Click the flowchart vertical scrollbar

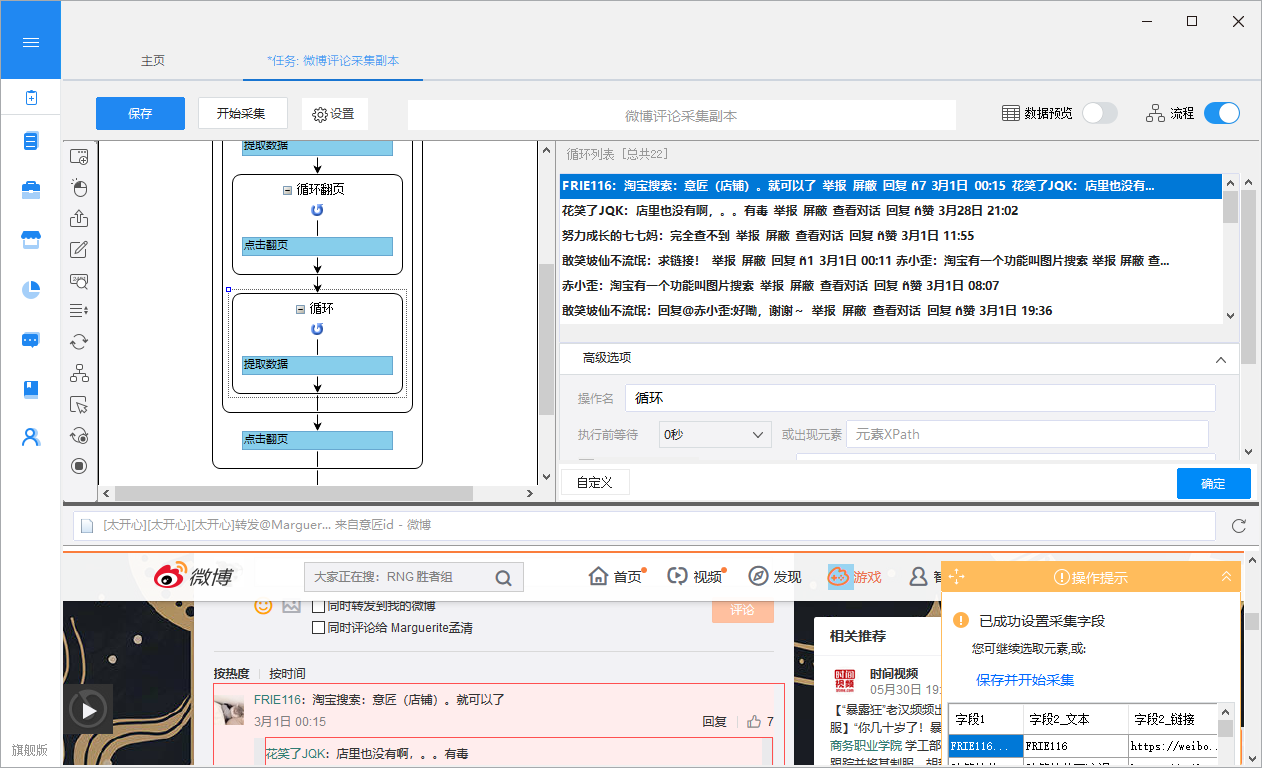pyautogui.click(x=546, y=340)
